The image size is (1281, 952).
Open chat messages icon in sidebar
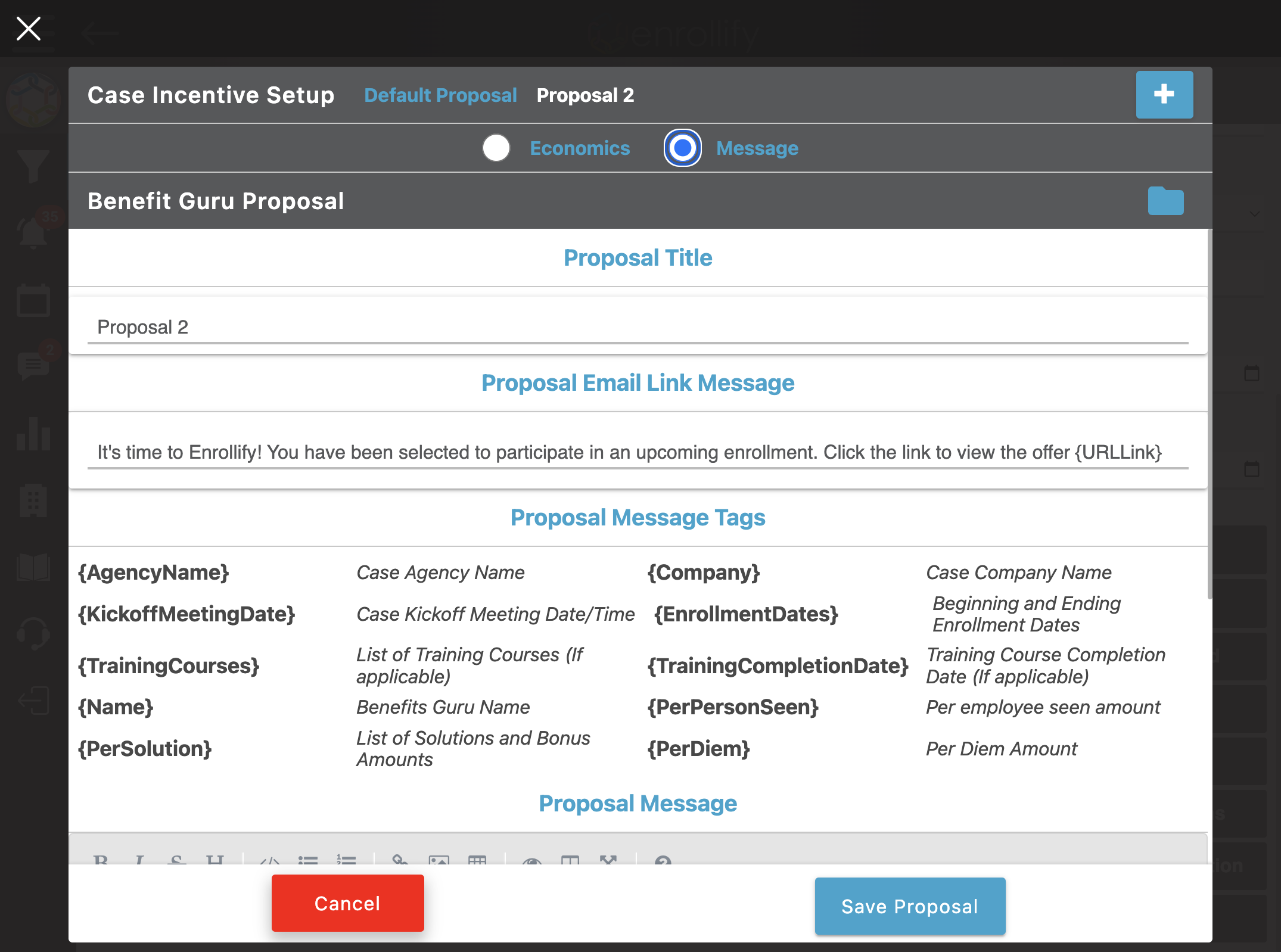[33, 366]
